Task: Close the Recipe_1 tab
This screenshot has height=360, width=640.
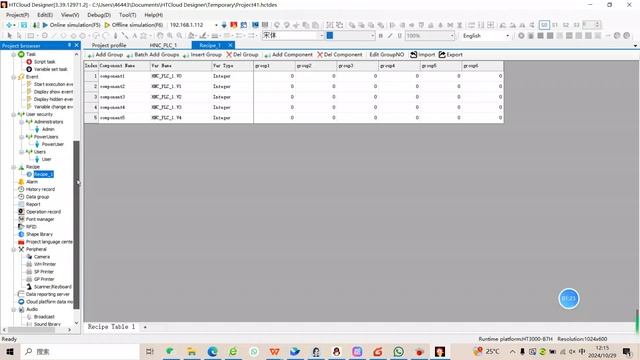Action: pyautogui.click(x=230, y=45)
